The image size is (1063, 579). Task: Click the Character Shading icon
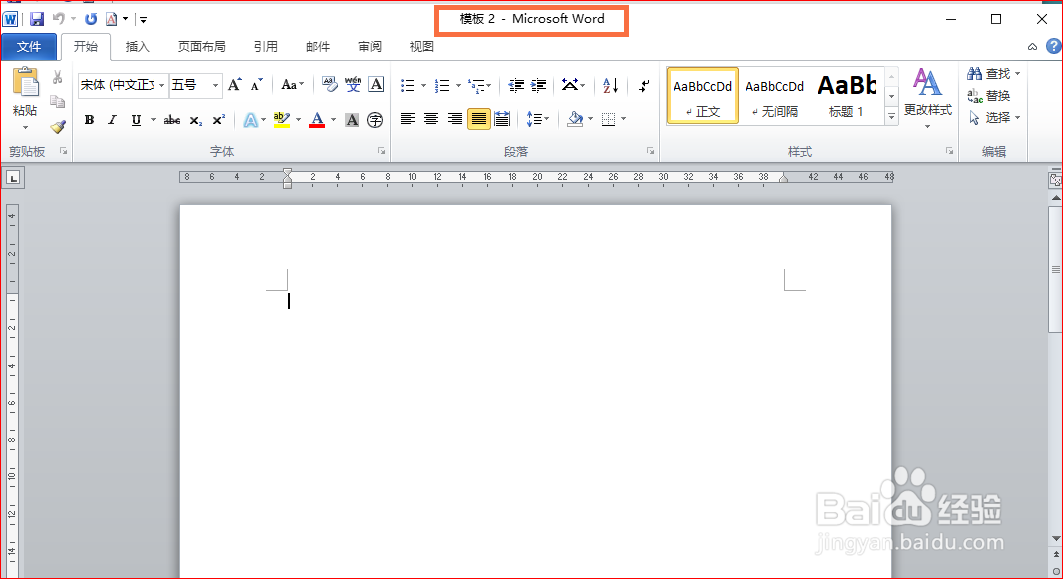click(352, 120)
